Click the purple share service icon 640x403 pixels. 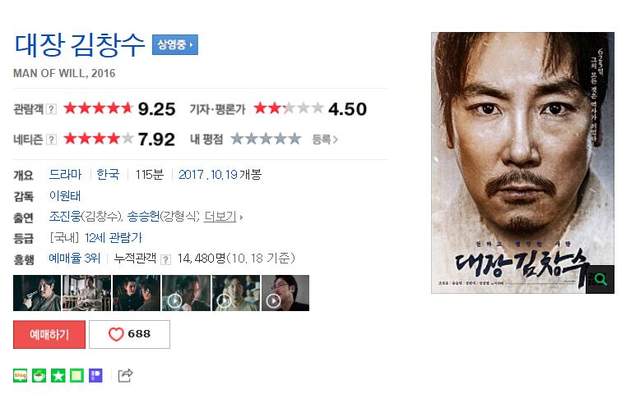pos(96,375)
